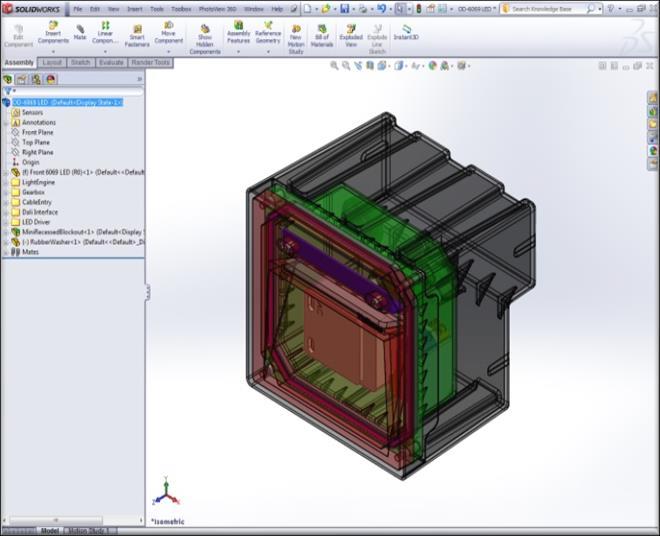This screenshot has height=536, width=660.
Task: Switch to the Render Tools tab
Action: coord(150,62)
